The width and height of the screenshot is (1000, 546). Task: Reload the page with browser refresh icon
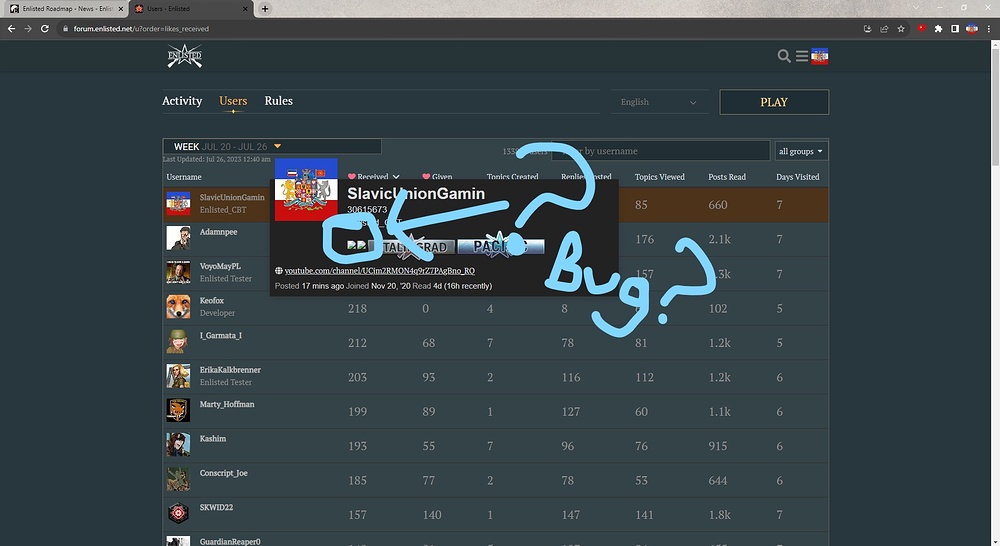pyautogui.click(x=45, y=29)
